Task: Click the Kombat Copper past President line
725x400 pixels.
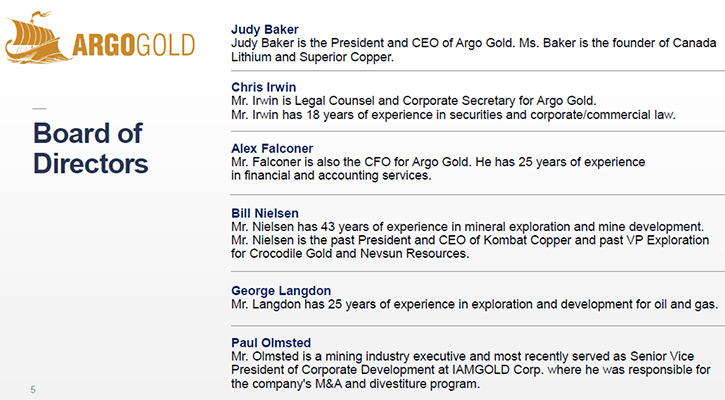Action: point(470,240)
